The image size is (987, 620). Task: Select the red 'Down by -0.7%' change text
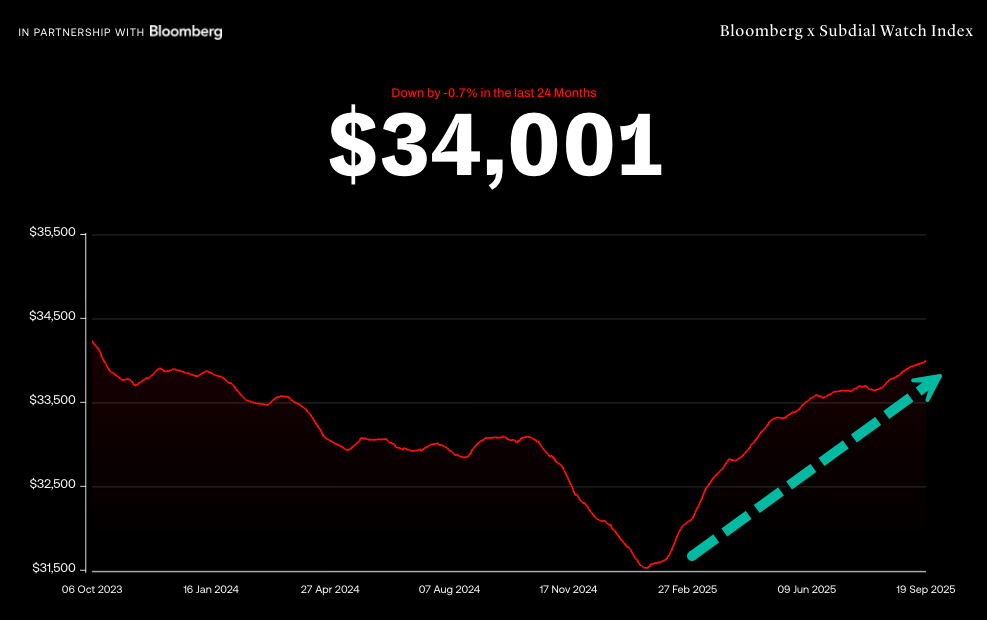(493, 93)
